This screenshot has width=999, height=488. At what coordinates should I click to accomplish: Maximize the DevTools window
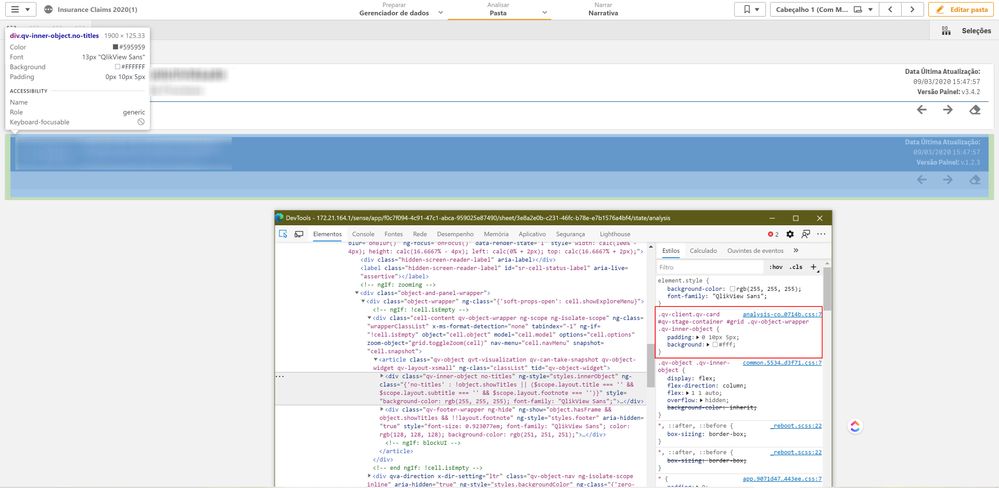(x=796, y=218)
